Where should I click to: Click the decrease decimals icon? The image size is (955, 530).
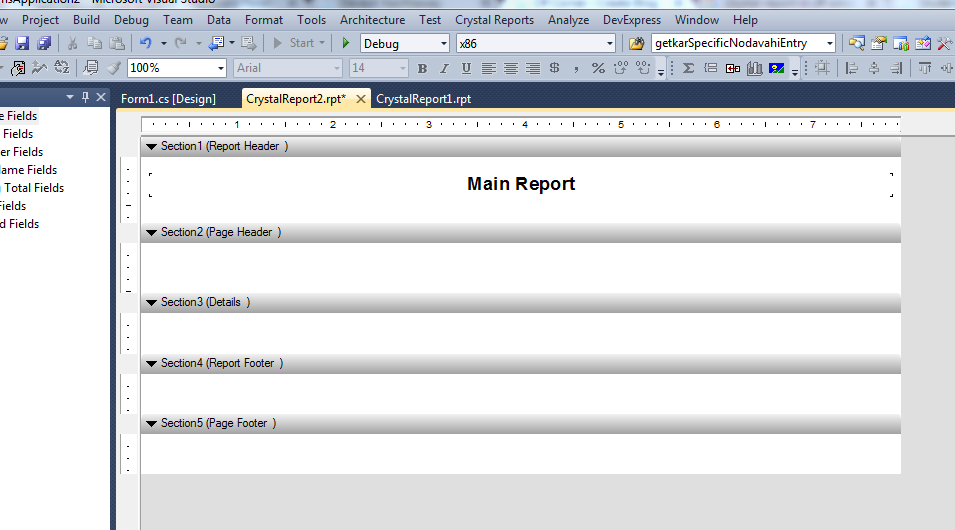(643, 68)
